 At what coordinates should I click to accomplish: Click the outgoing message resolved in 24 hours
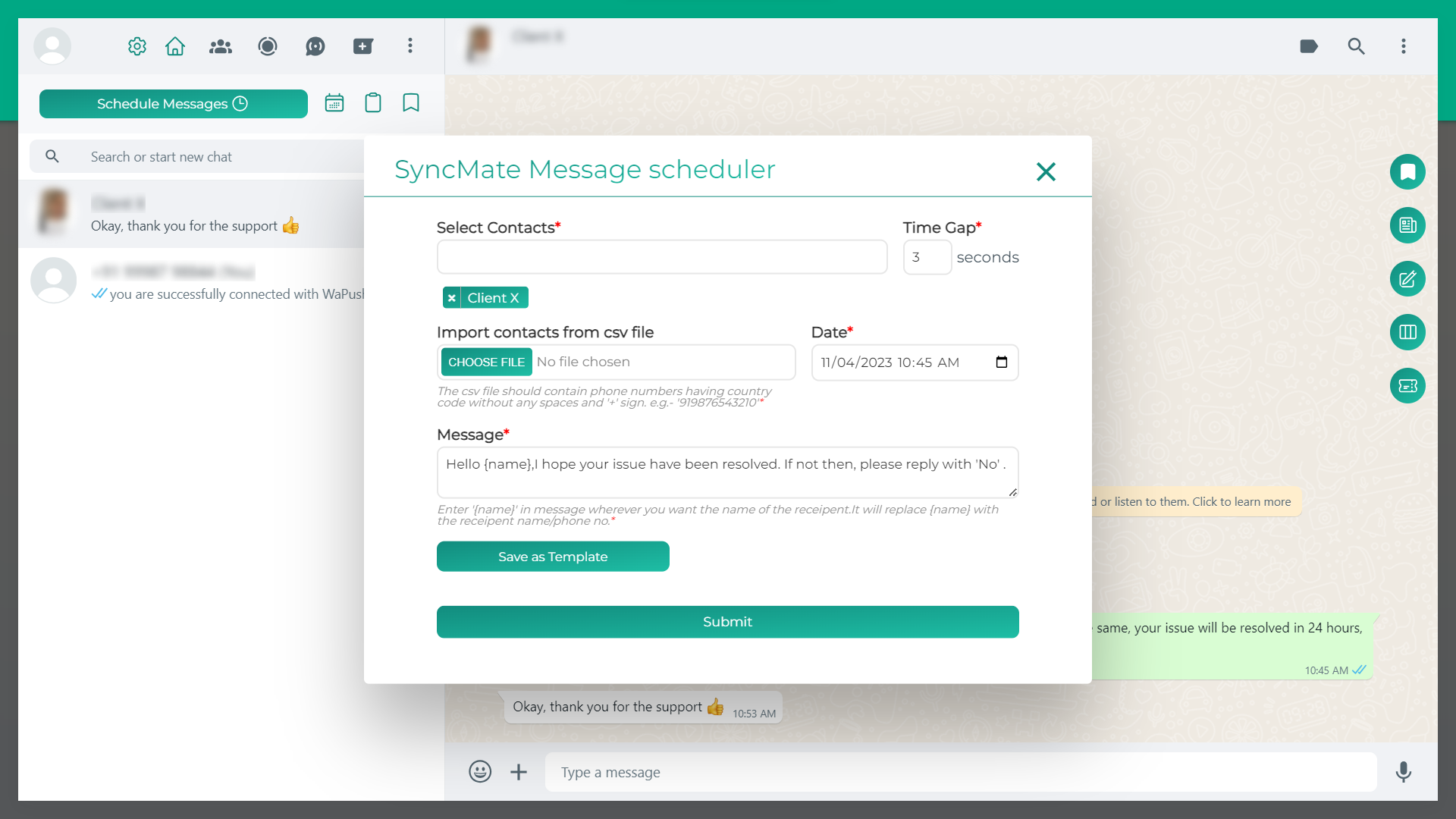1232,646
